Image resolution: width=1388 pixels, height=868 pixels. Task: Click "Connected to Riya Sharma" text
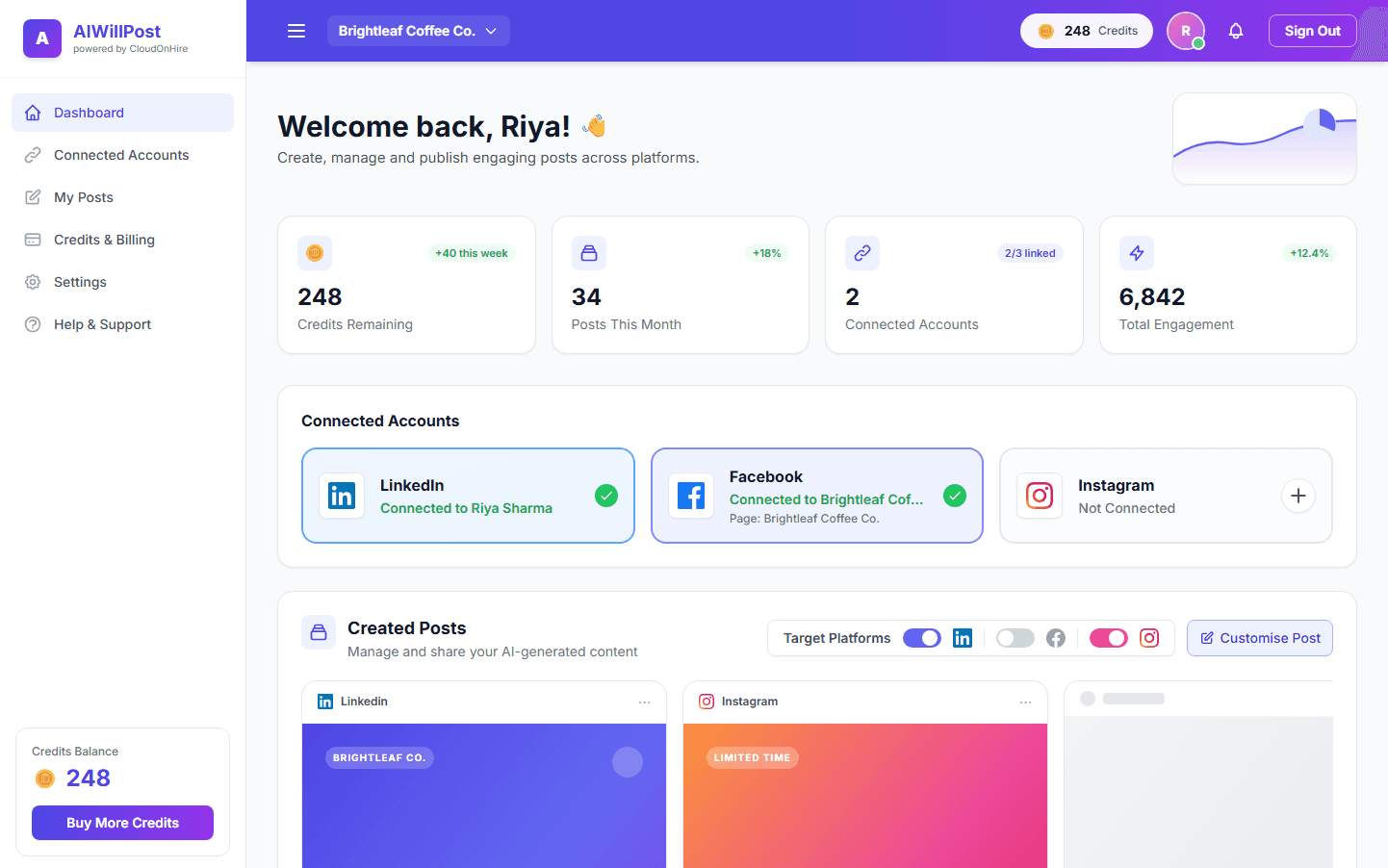[466, 508]
